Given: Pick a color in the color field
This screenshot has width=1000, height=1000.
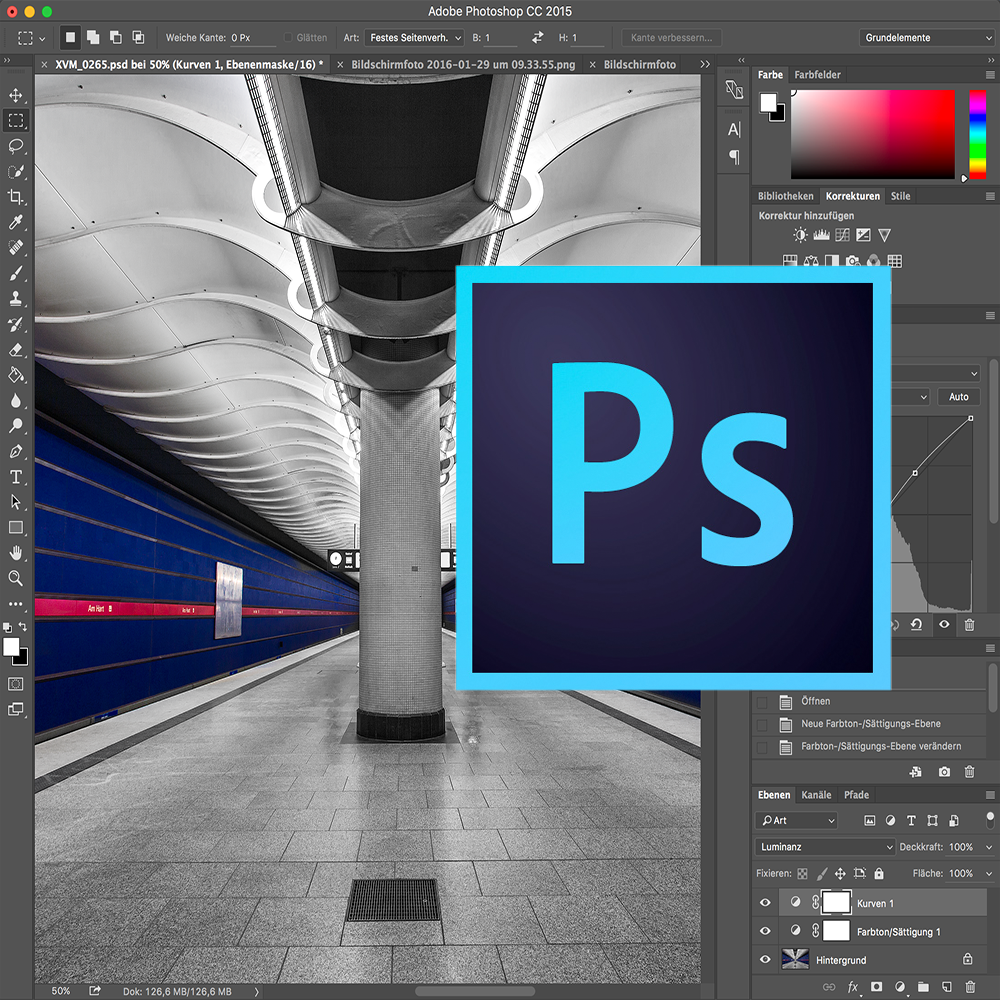Looking at the screenshot, I should point(872,134).
